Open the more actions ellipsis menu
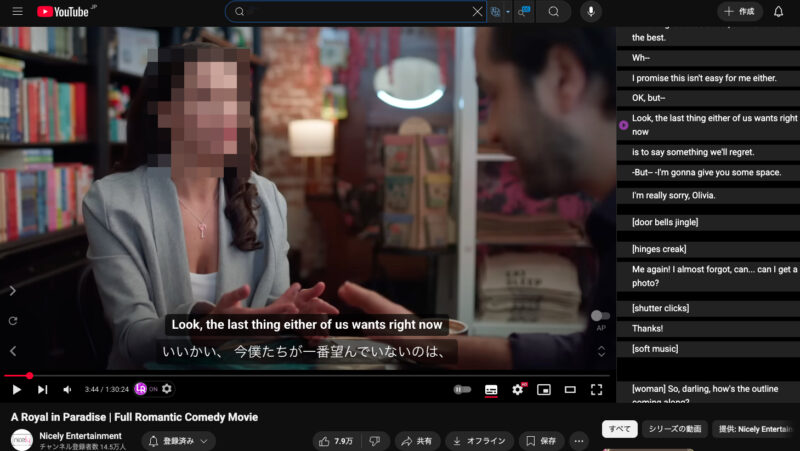Viewport: 800px width, 451px height. (x=579, y=441)
